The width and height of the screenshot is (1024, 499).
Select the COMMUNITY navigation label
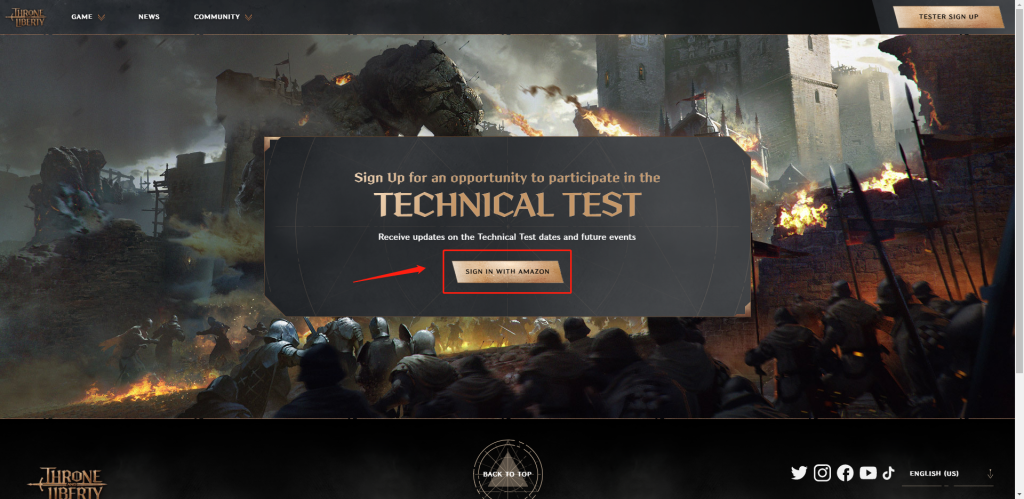pyautogui.click(x=217, y=17)
